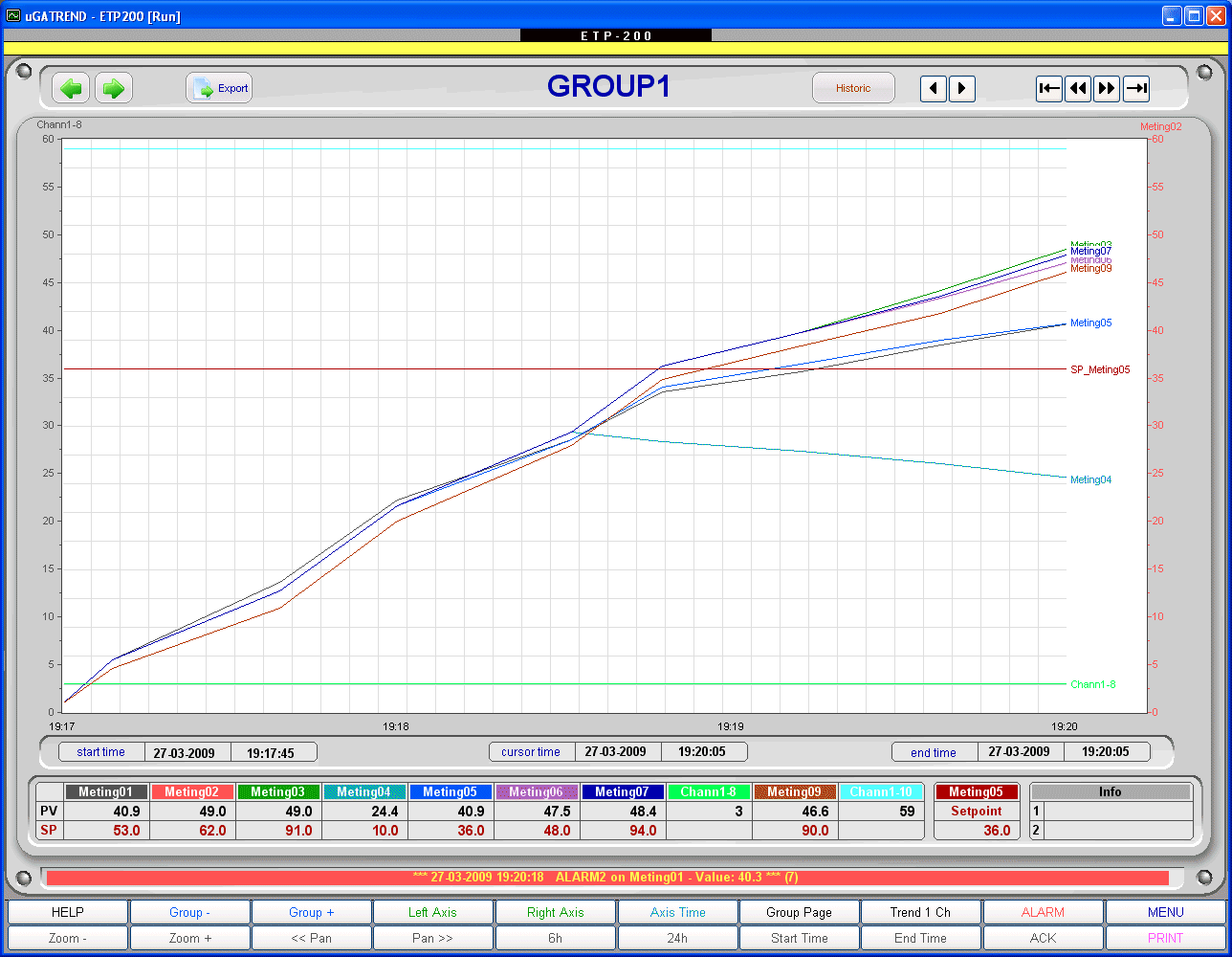
Task: Click the Info panel header
Action: pyautogui.click(x=1111, y=791)
